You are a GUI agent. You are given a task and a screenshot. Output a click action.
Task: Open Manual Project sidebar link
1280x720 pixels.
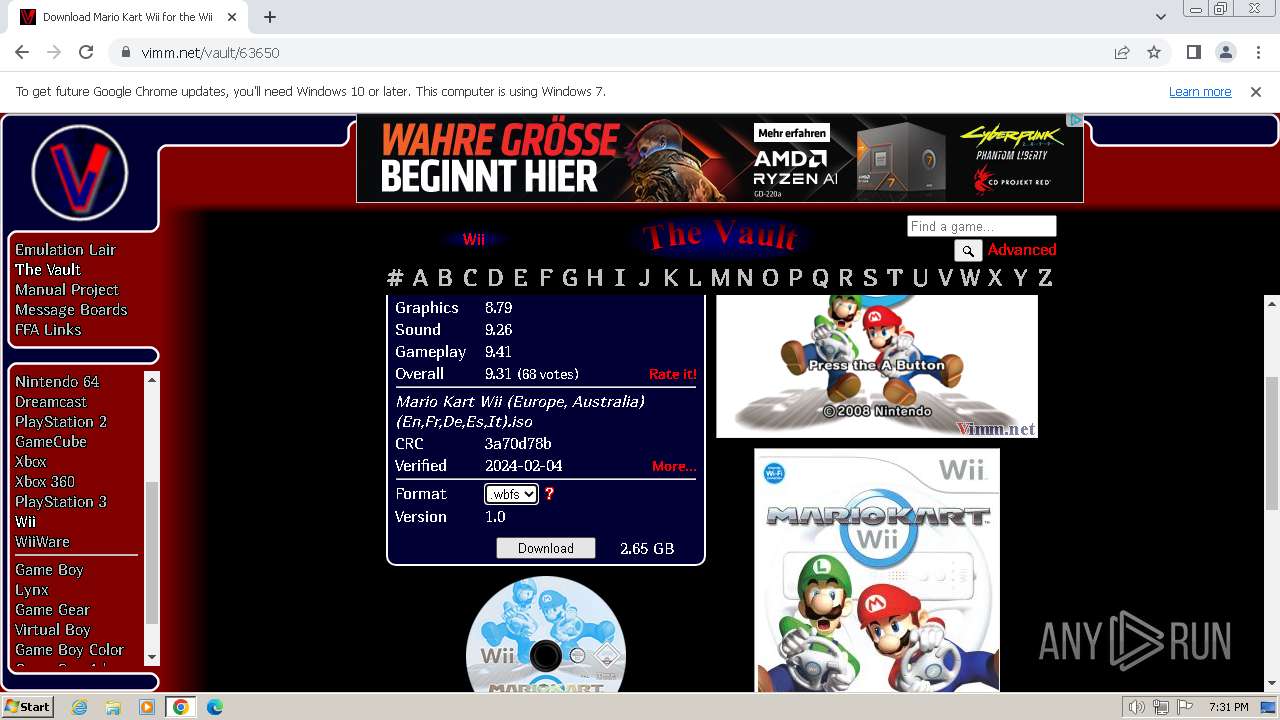[x=67, y=290]
